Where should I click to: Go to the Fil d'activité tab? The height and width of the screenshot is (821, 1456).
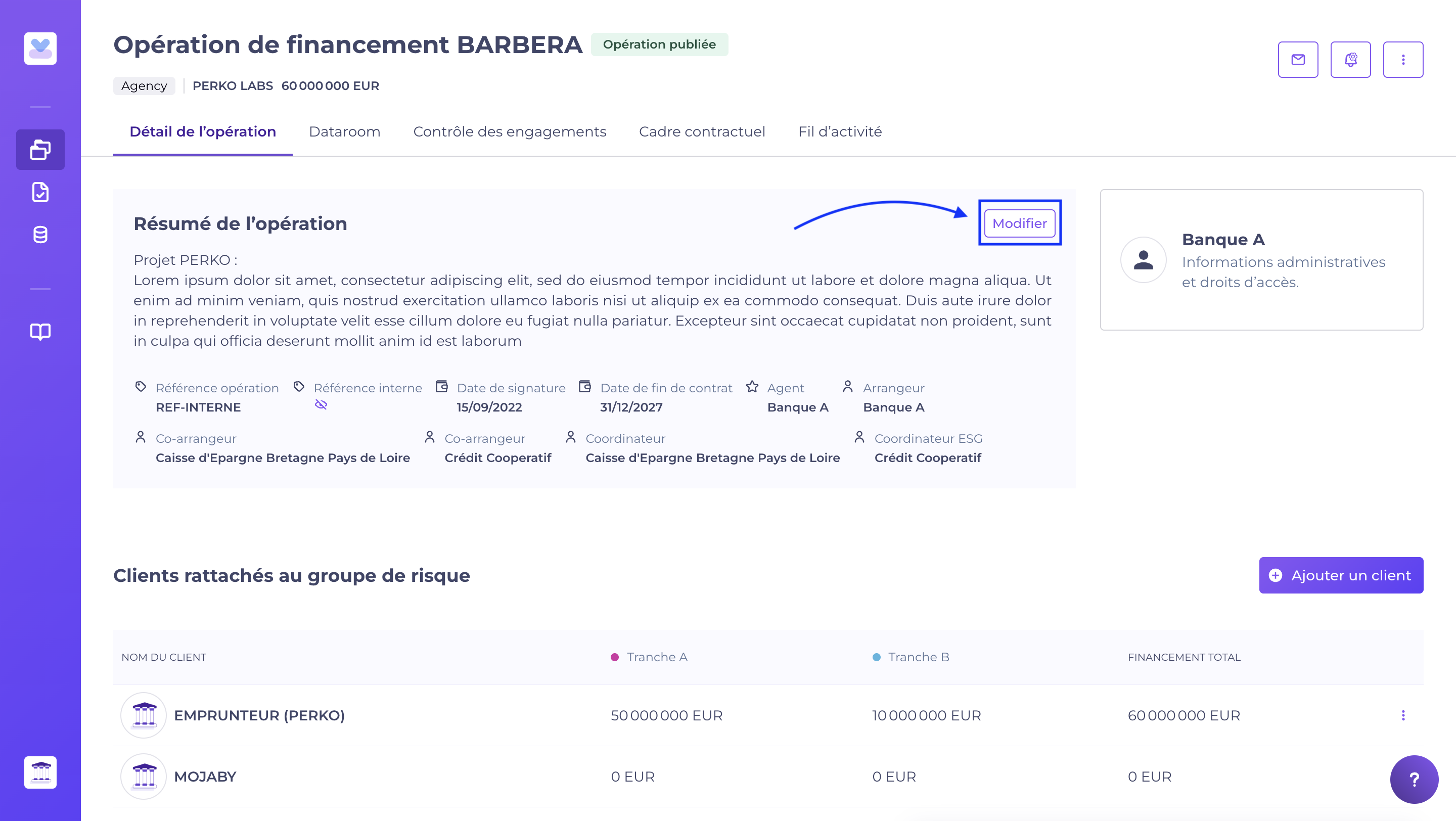[839, 131]
